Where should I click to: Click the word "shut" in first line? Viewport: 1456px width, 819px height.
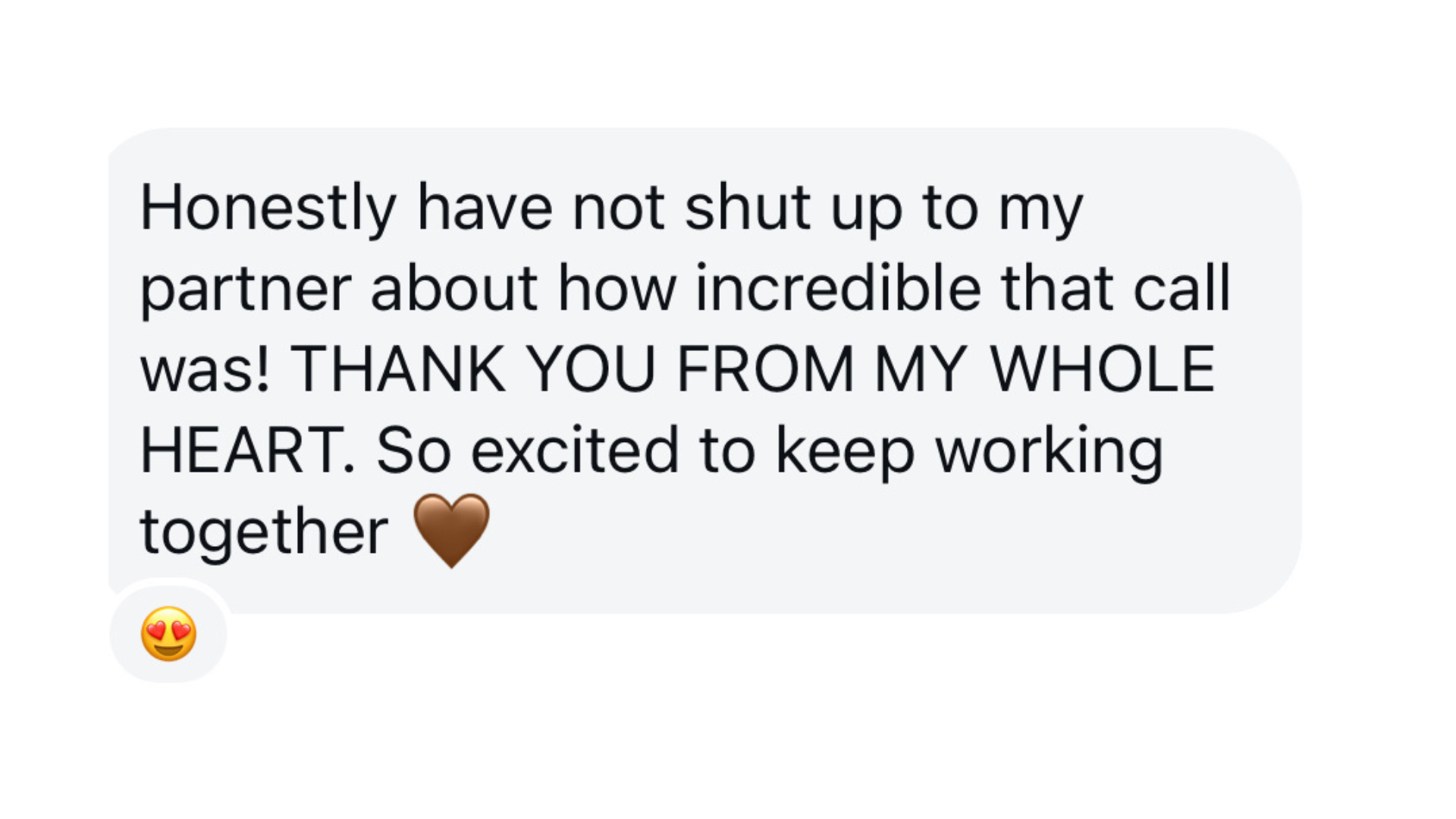point(747,208)
